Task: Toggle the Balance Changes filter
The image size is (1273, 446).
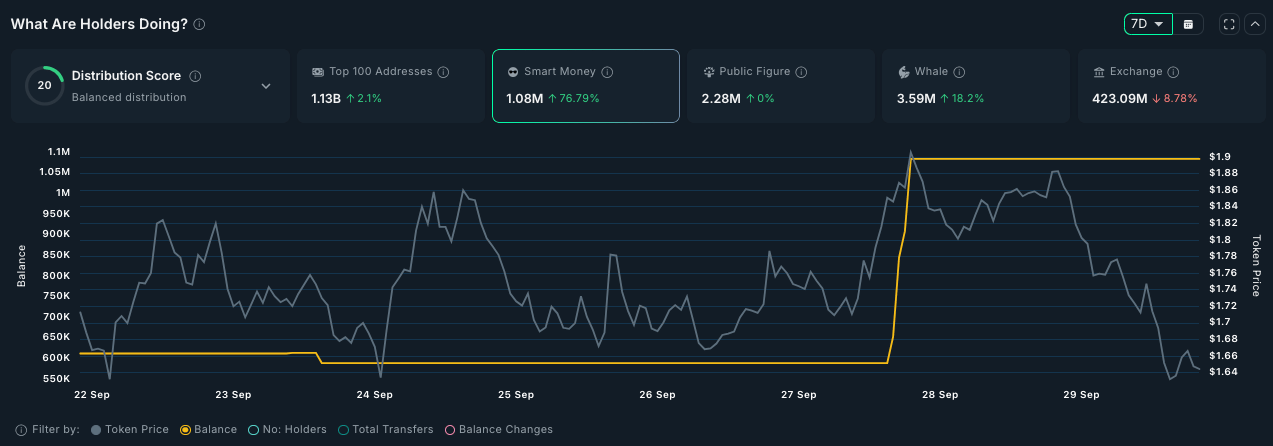Action: click(x=498, y=430)
